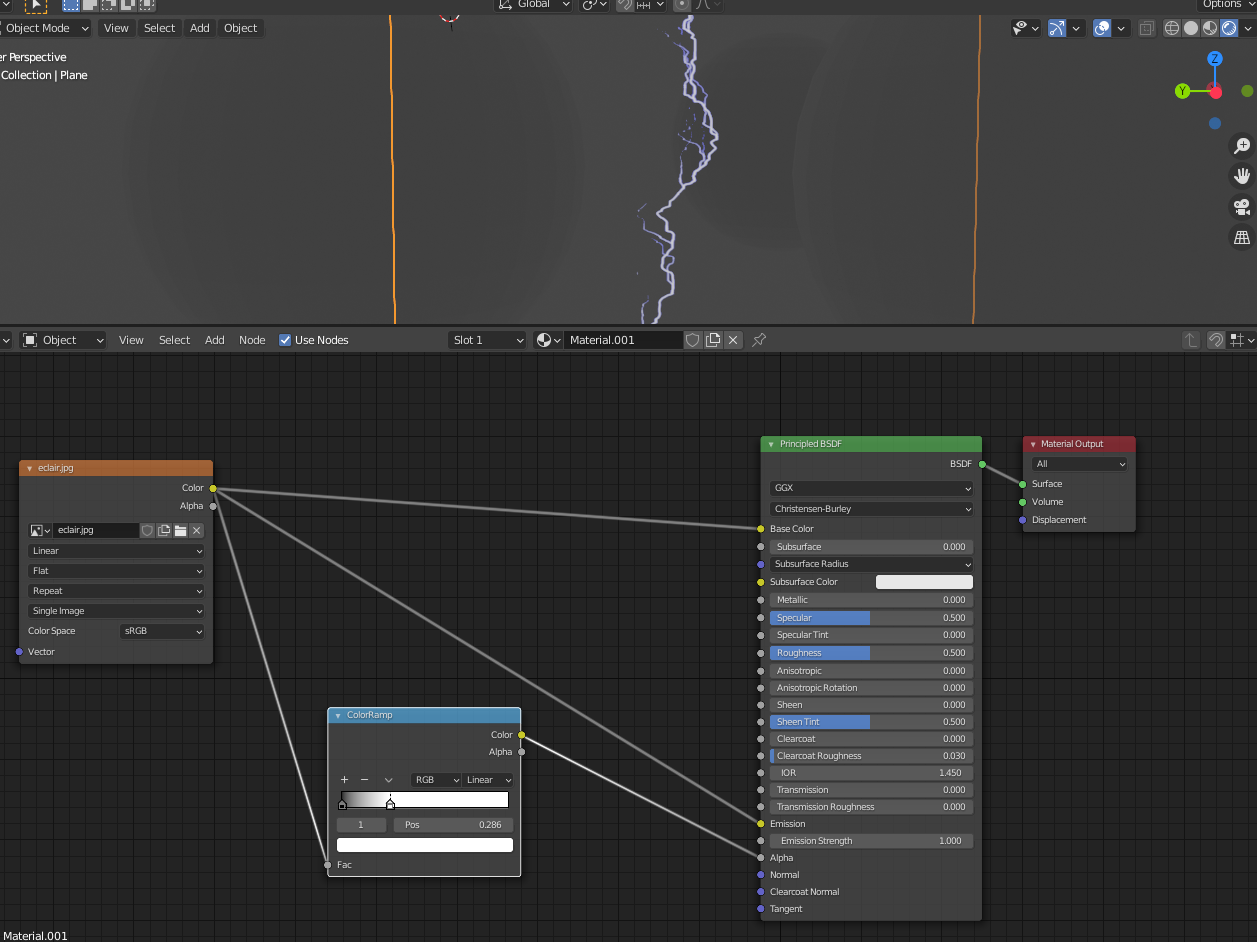Open the Color Space sRGB dropdown
Screen dimensions: 1257x942
[x=162, y=631]
